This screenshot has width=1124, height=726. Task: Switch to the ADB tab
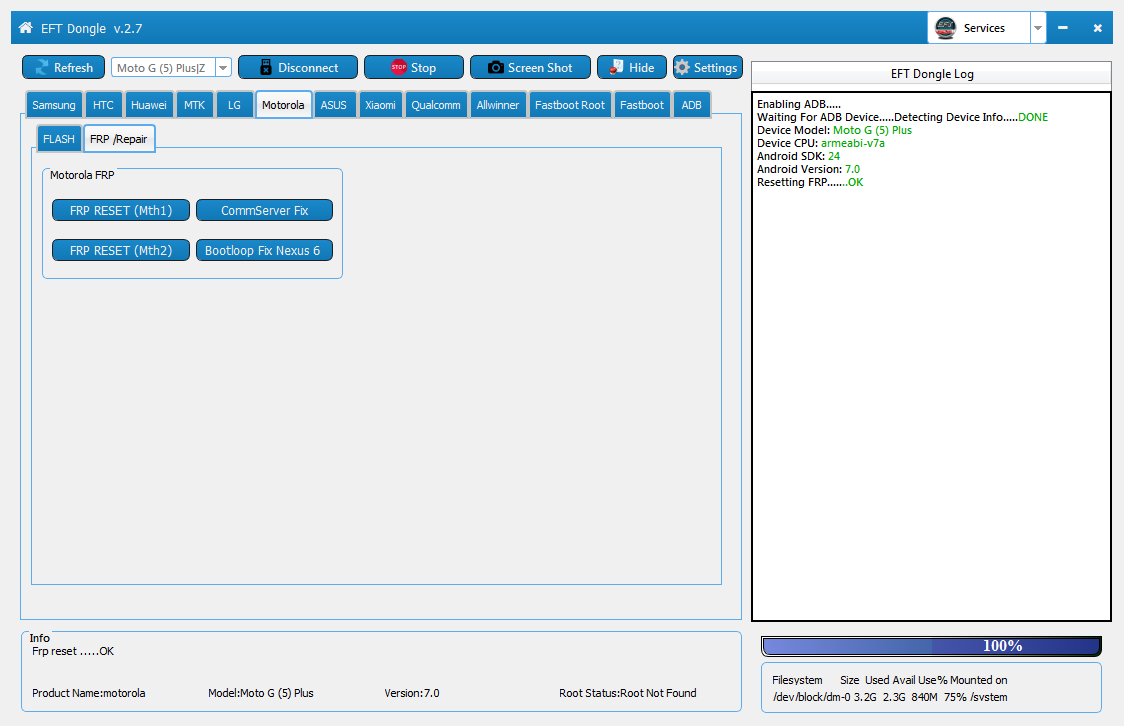692,105
